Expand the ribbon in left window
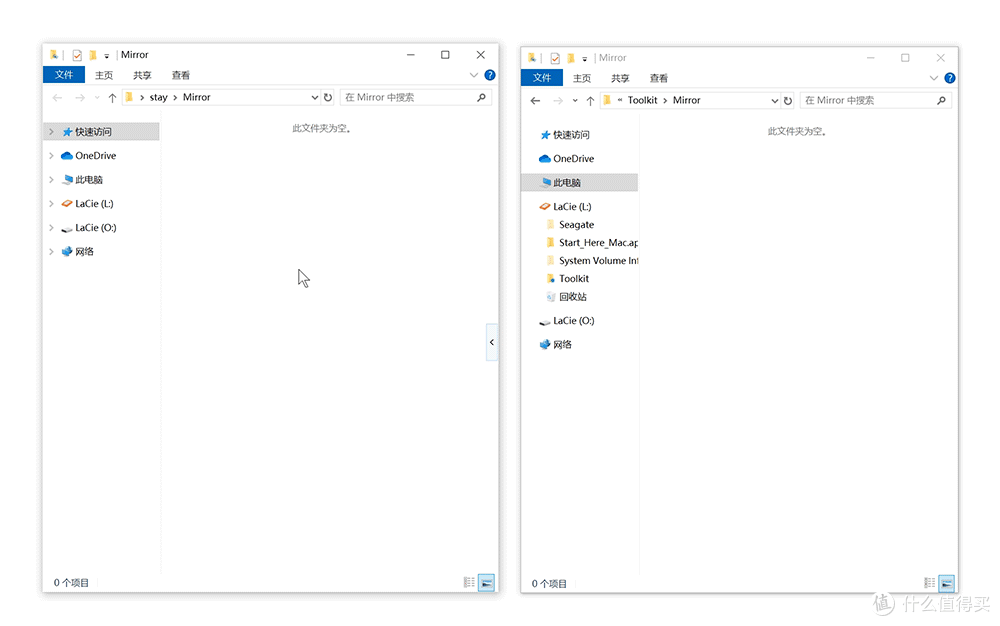The image size is (1000, 626). (x=473, y=75)
